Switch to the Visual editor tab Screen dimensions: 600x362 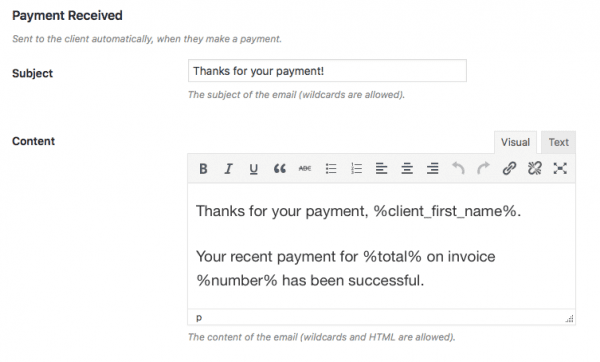515,142
